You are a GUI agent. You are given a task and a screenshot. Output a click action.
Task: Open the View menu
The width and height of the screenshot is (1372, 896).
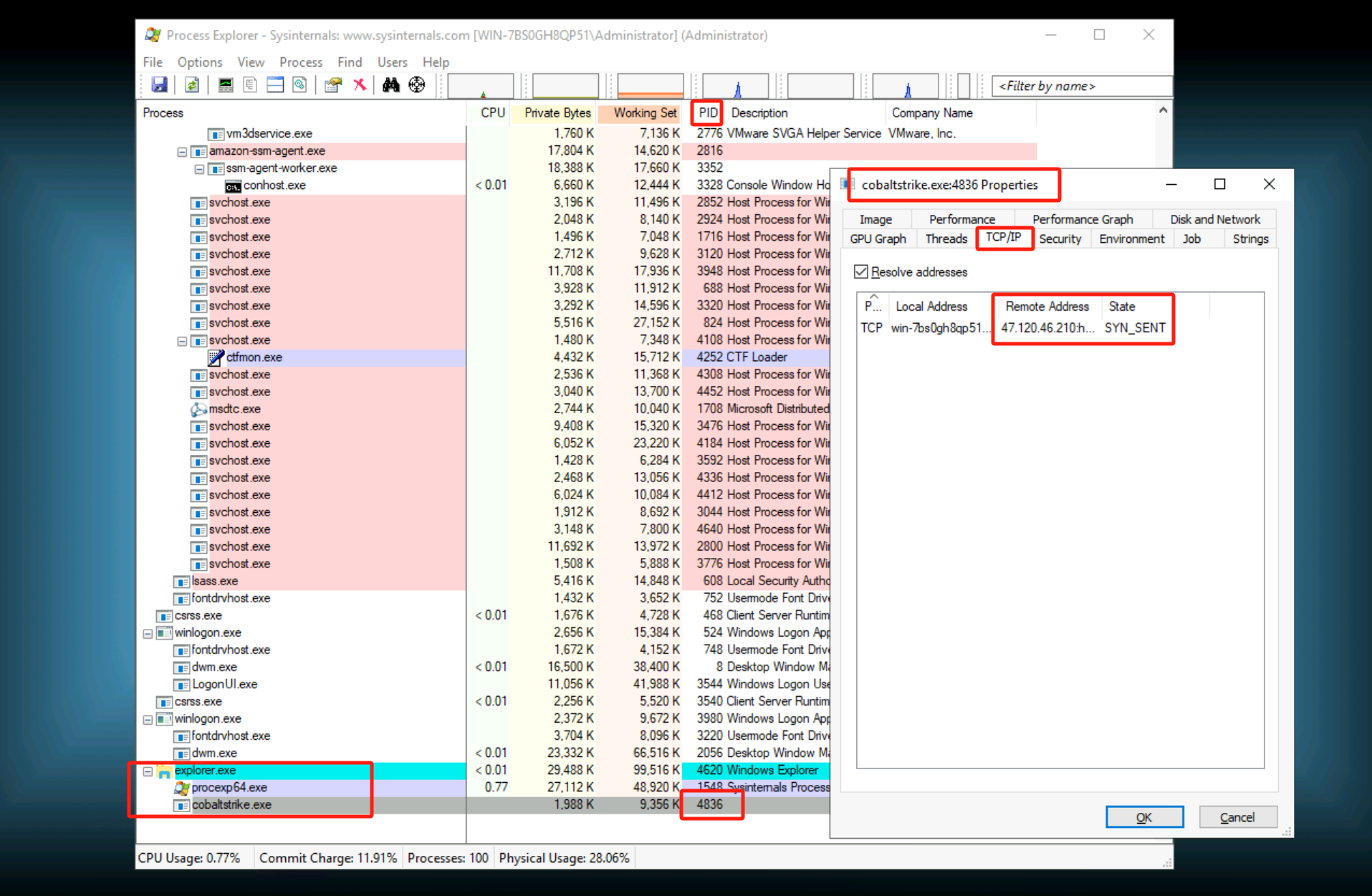tap(251, 62)
